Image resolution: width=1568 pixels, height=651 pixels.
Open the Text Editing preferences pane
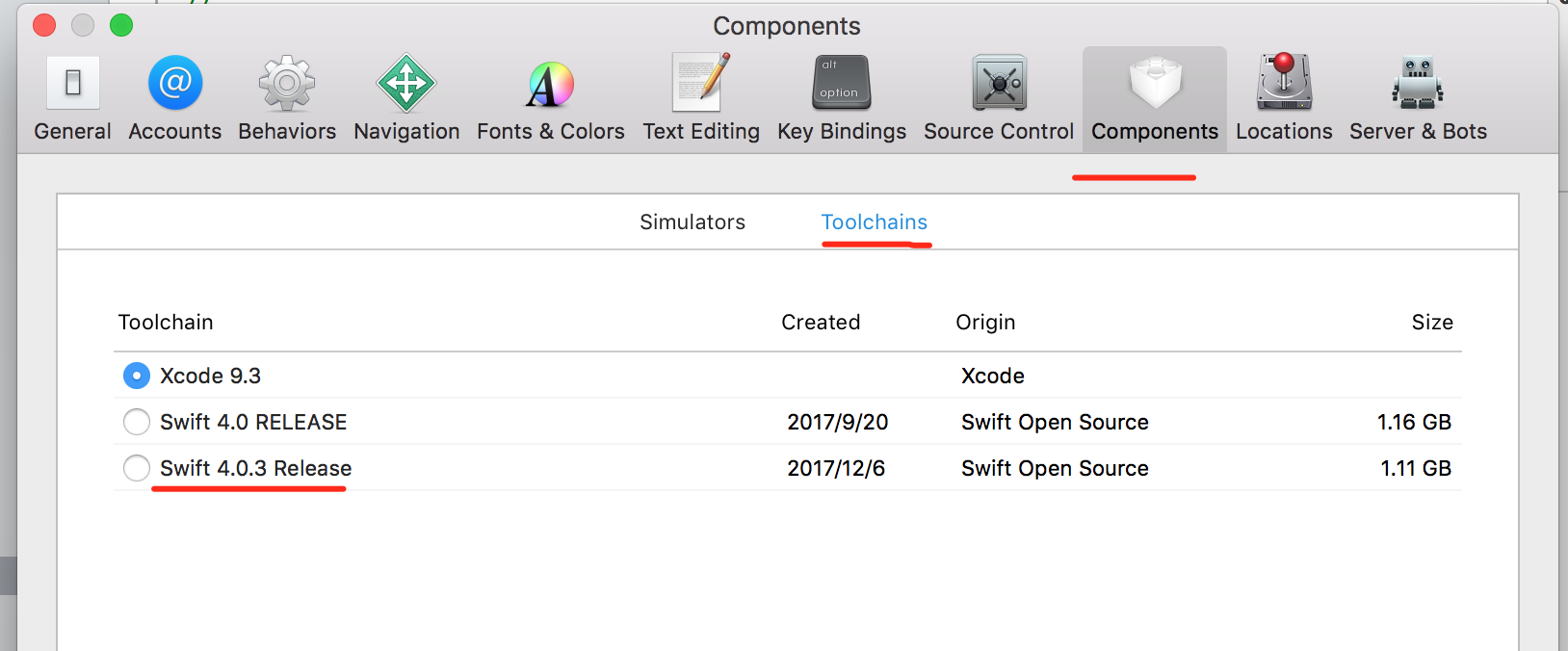click(701, 99)
